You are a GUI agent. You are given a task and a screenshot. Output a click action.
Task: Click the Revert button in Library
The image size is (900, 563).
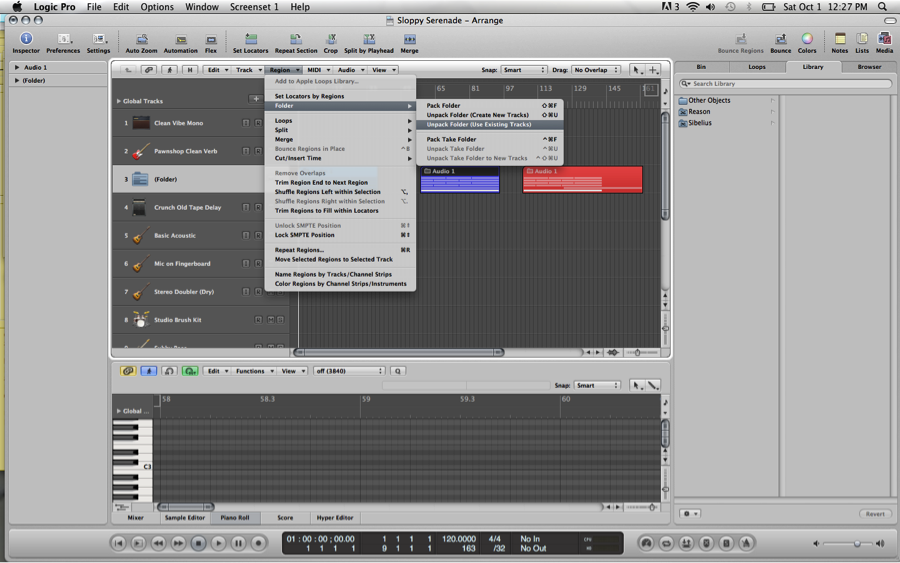(874, 514)
